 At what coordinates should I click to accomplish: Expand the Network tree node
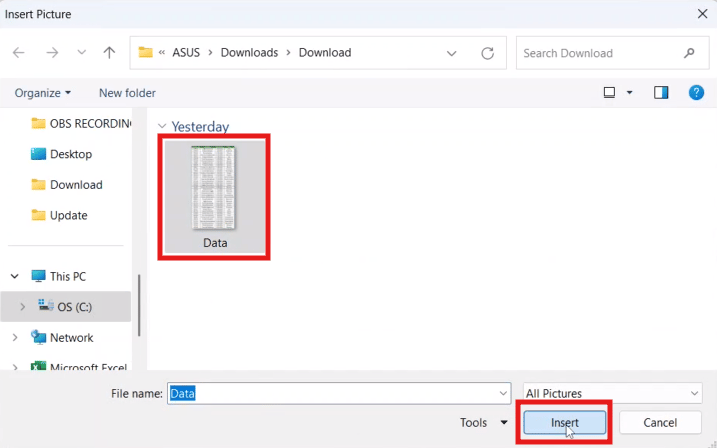tap(15, 337)
